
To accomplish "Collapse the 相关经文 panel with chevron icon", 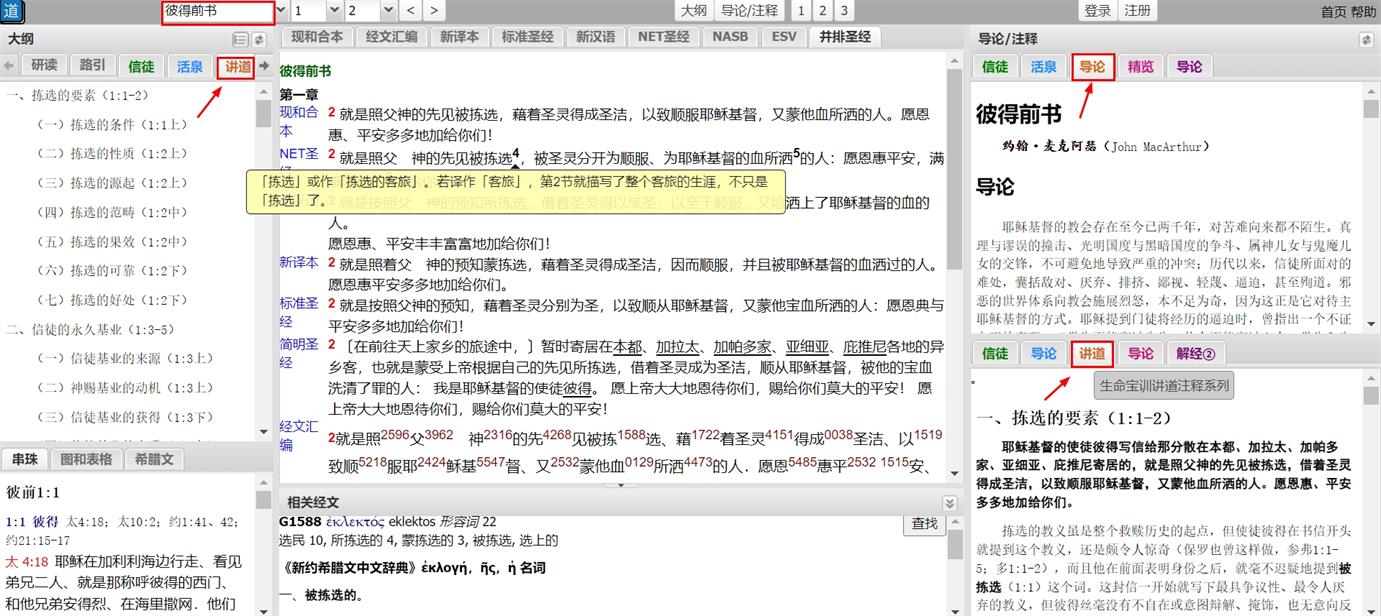I will coord(949,503).
